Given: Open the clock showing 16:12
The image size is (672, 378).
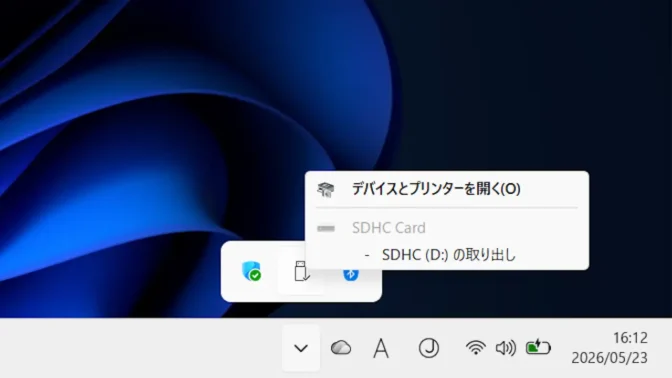Looking at the screenshot, I should [x=630, y=338].
